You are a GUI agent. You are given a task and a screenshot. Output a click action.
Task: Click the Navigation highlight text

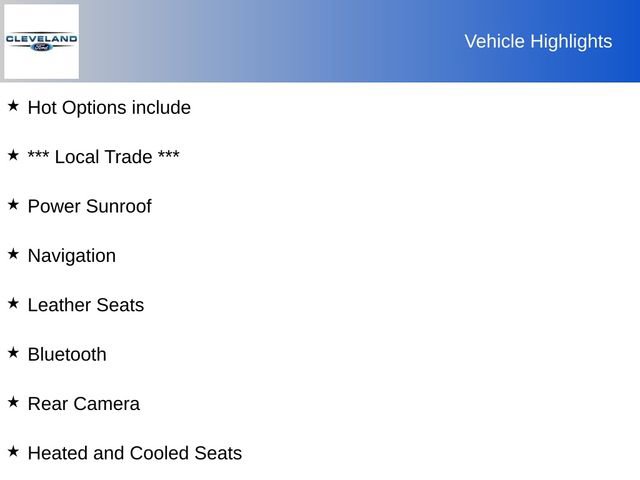coord(71,255)
